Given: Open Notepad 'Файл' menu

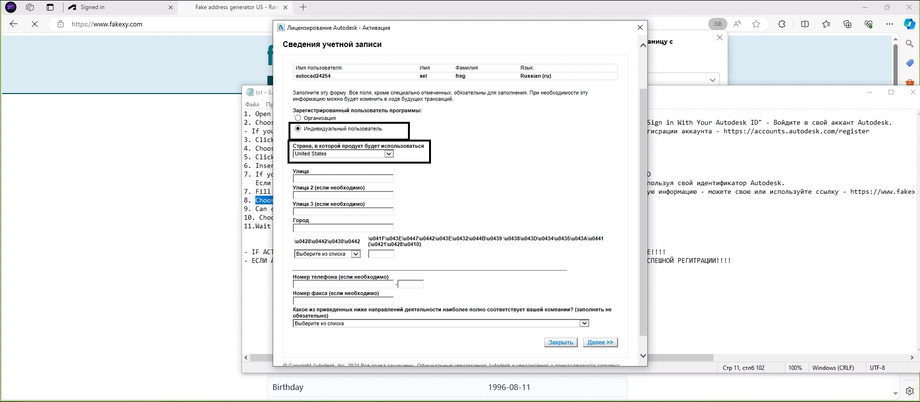Looking at the screenshot, I should tap(251, 104).
